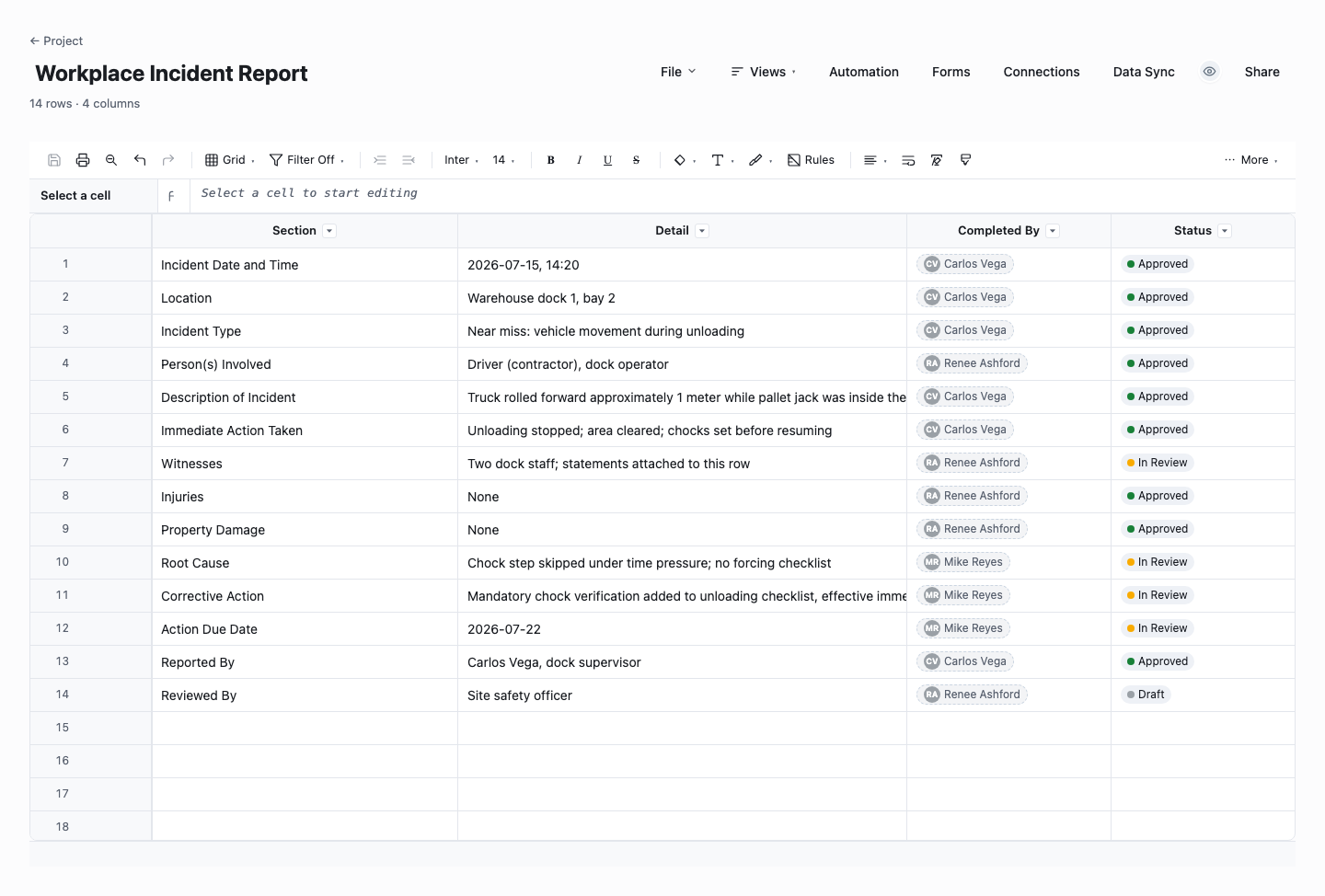This screenshot has height=896, width=1325.
Task: Click the In Review status in row 12
Action: pos(1158,628)
